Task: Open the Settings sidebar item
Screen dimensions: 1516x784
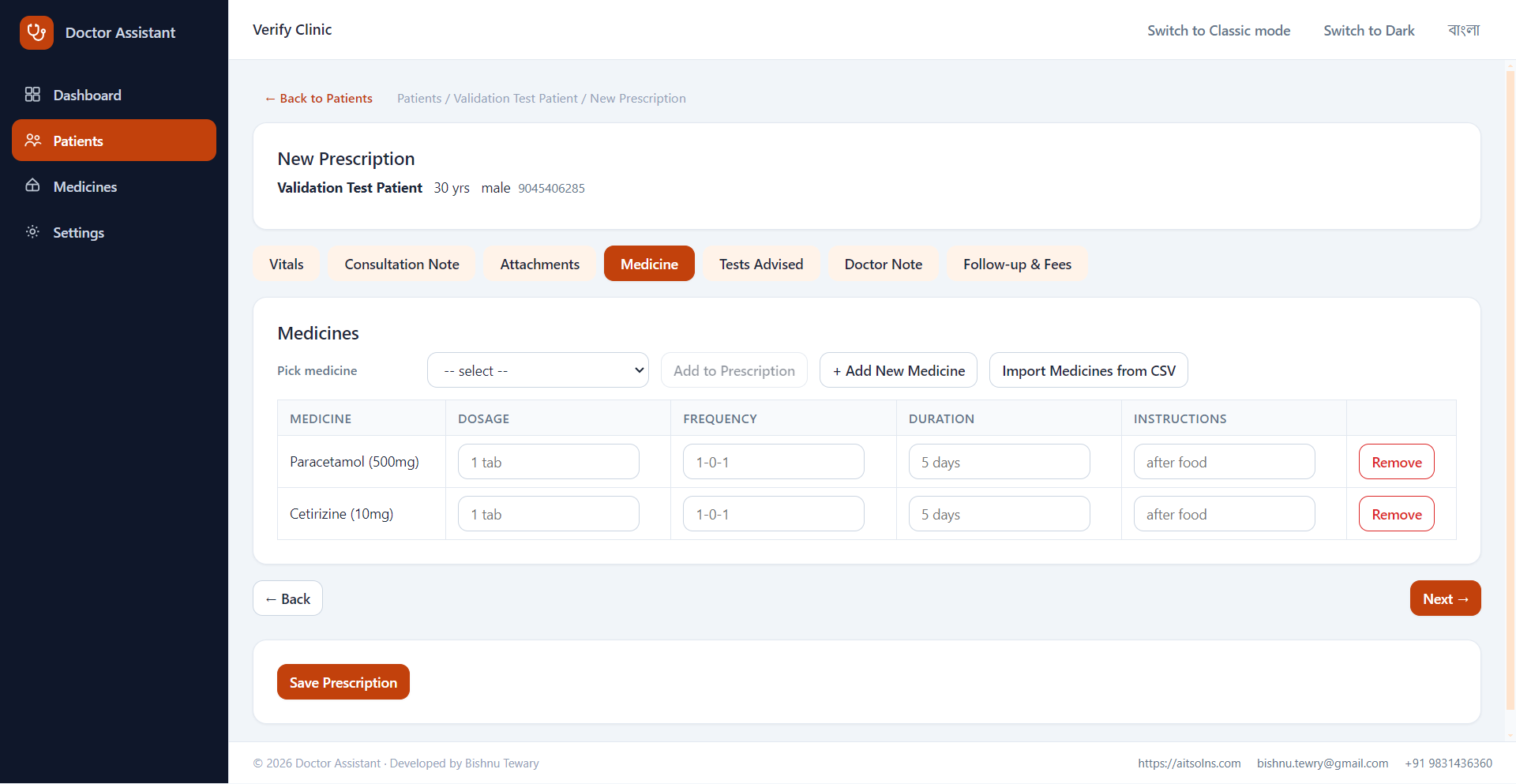Action: pyautogui.click(x=114, y=232)
